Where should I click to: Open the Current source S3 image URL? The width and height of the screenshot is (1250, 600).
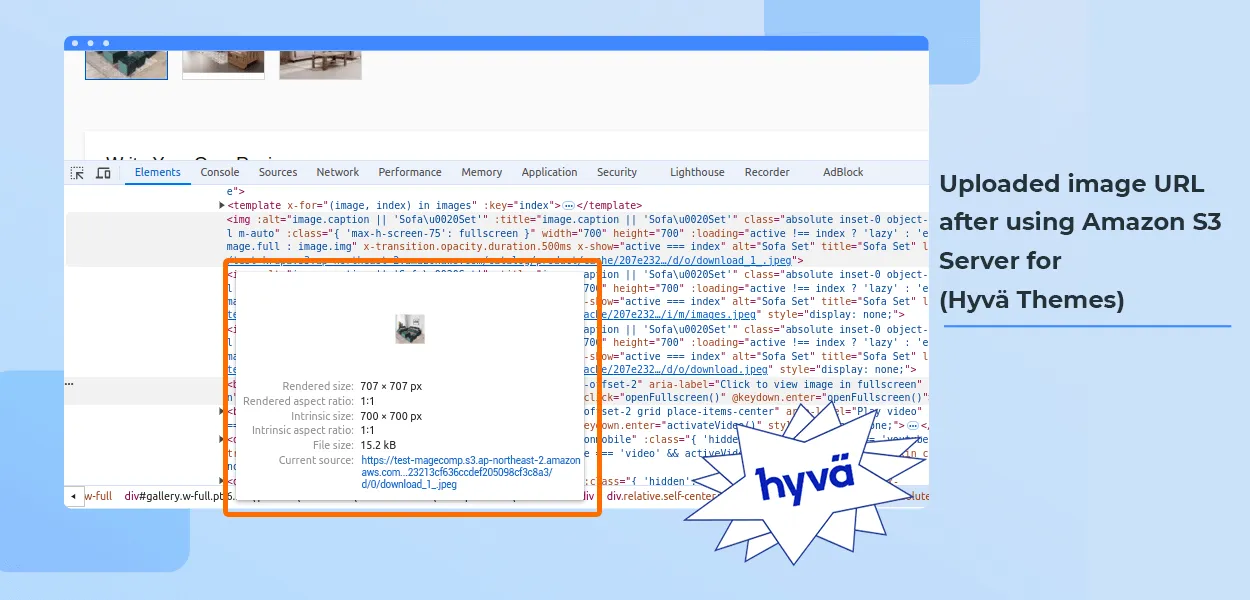coord(470,472)
